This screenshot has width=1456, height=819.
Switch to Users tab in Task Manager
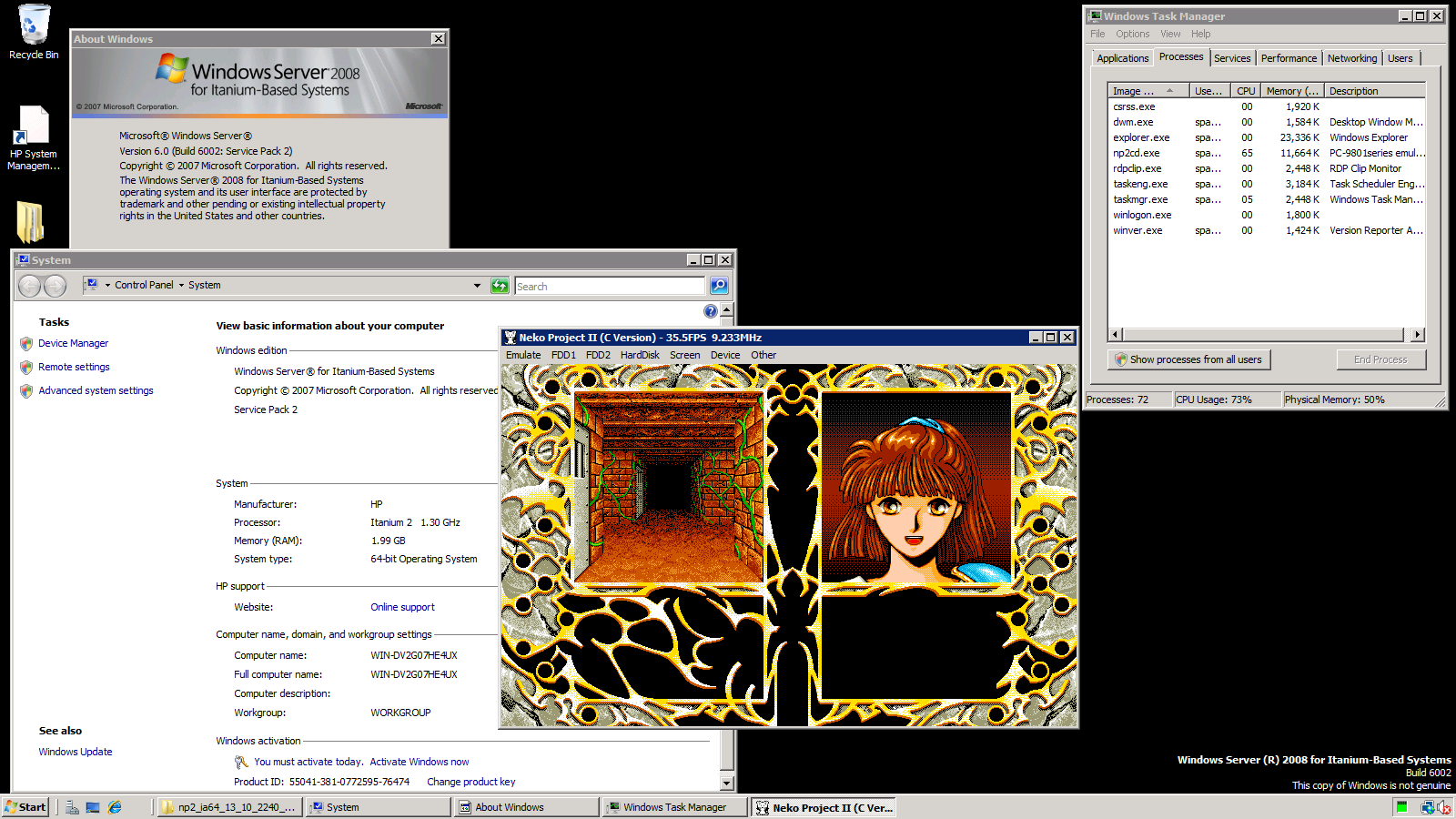pos(1400,58)
